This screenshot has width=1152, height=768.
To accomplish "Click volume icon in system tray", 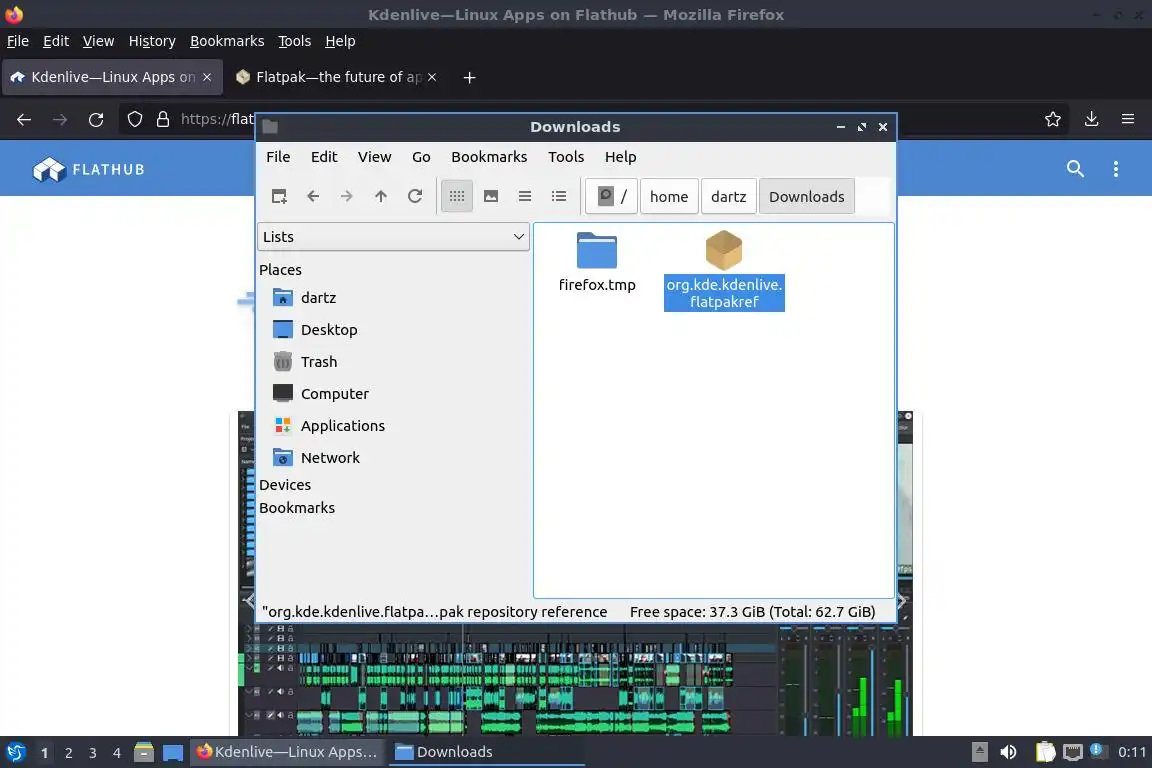I will click(x=1008, y=752).
